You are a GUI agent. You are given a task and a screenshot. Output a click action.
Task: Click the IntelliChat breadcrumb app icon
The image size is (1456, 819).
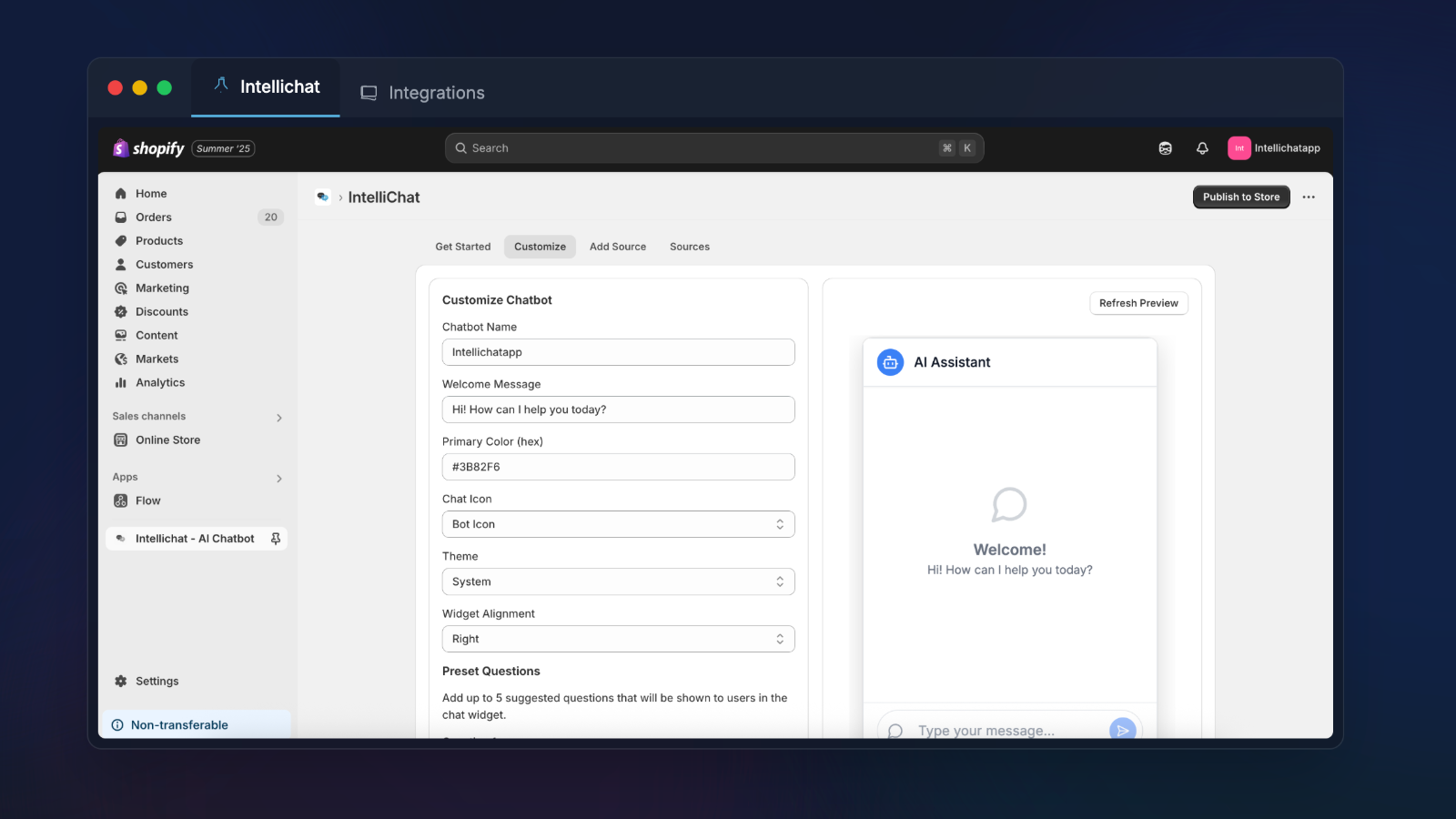click(x=322, y=197)
